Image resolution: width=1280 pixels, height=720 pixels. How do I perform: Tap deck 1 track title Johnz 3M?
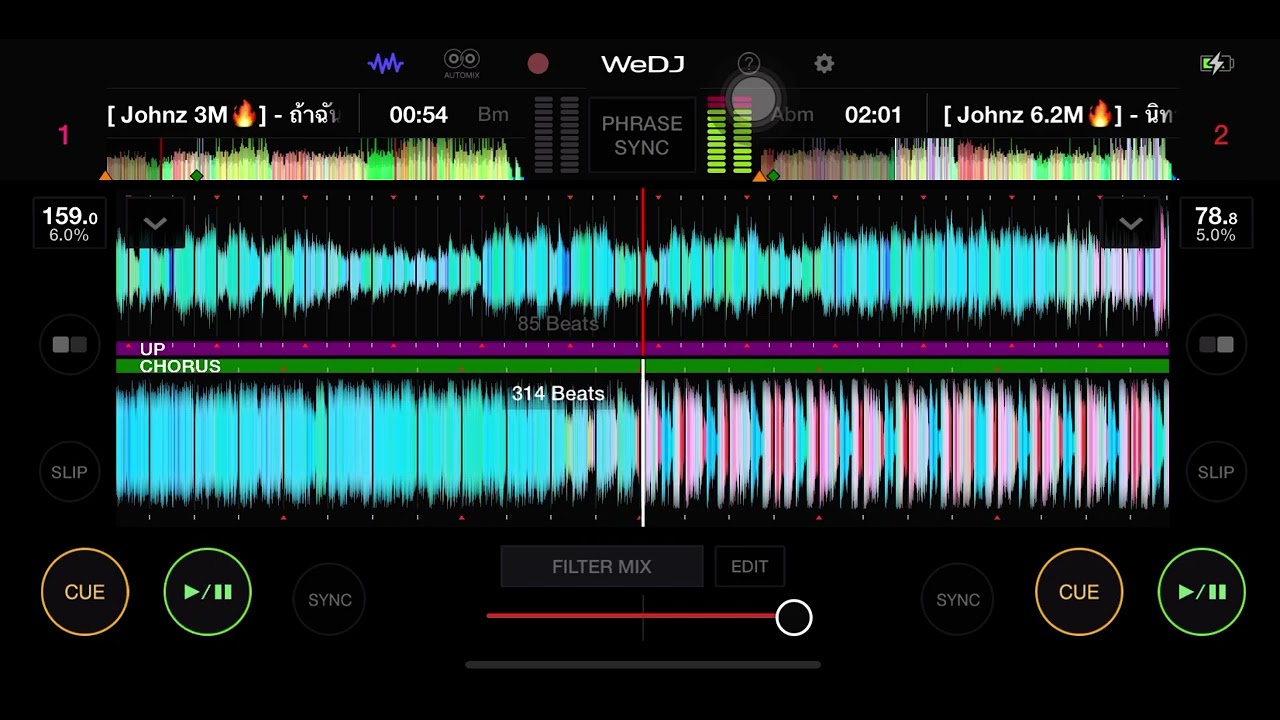pos(223,115)
